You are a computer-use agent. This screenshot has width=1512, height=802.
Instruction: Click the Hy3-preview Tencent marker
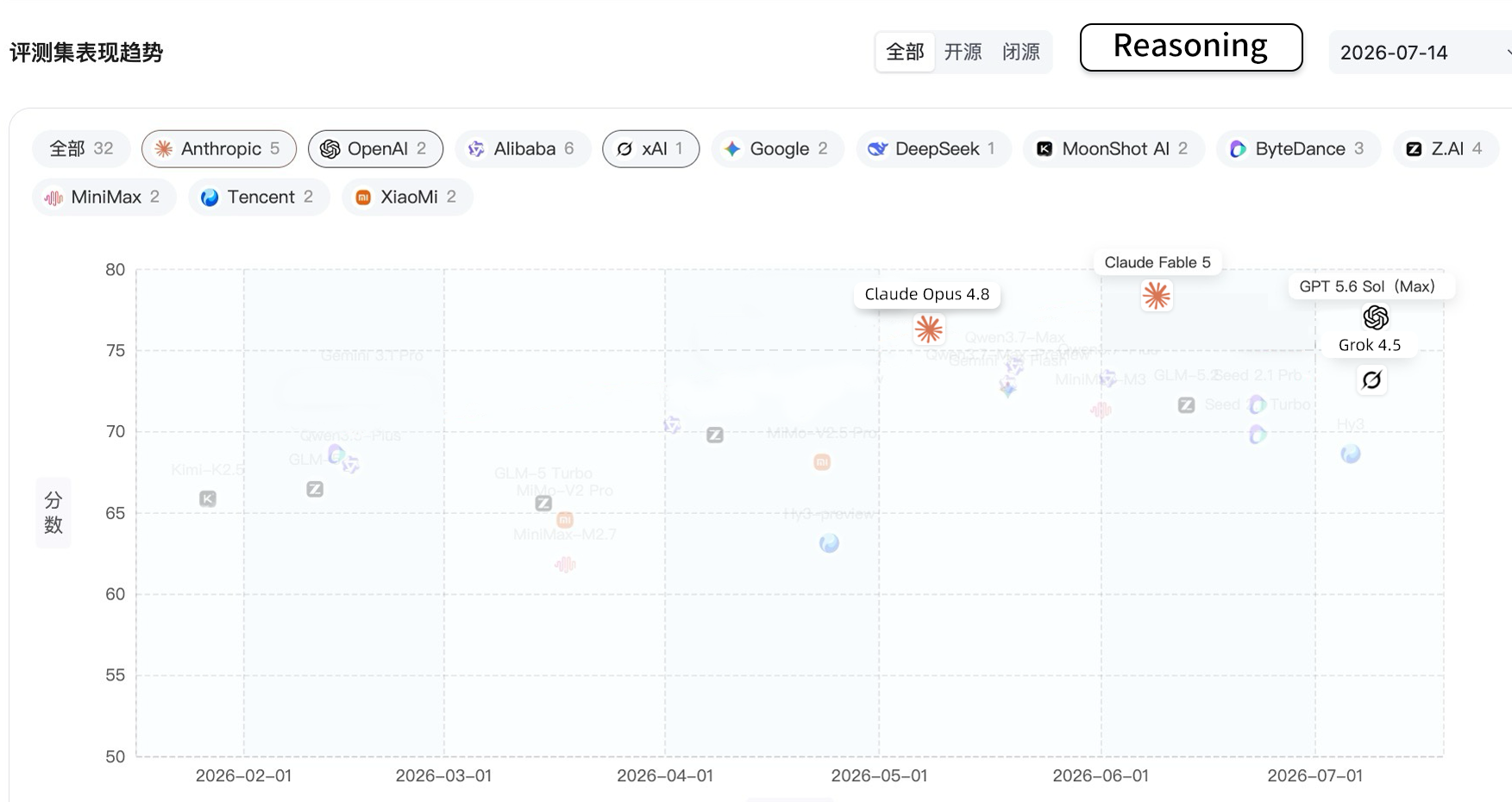click(829, 543)
